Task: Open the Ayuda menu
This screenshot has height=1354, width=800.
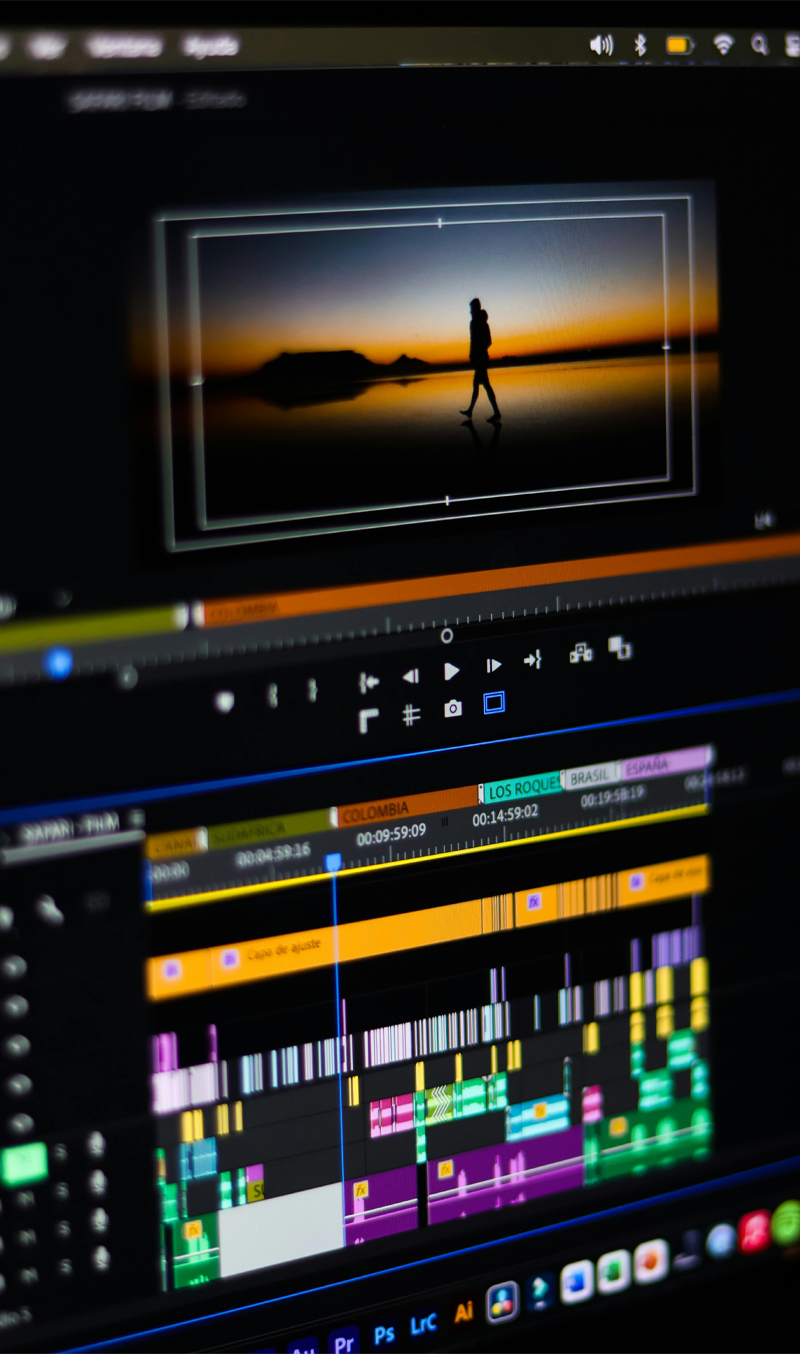Action: pos(210,46)
